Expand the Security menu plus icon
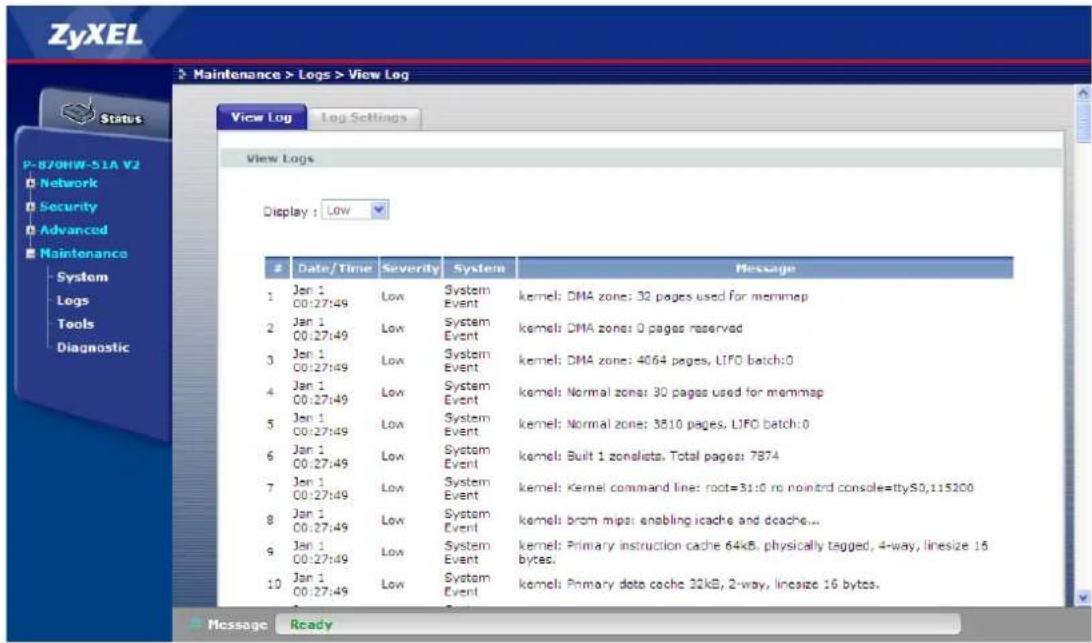1092x643 pixels. [x=31, y=207]
